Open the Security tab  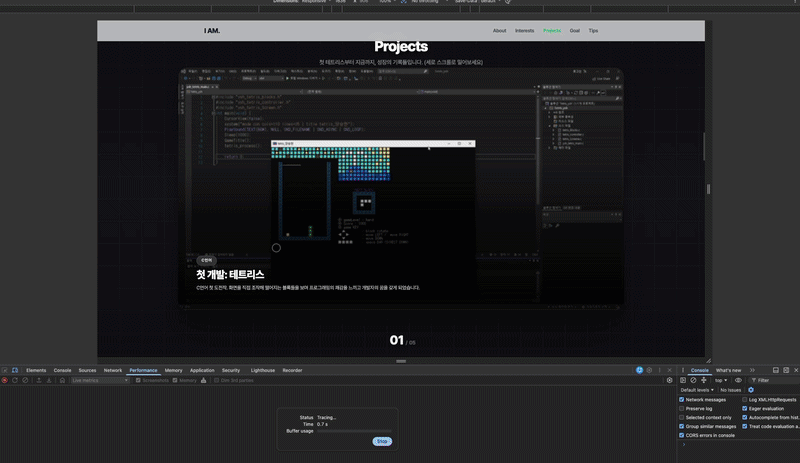click(231, 370)
